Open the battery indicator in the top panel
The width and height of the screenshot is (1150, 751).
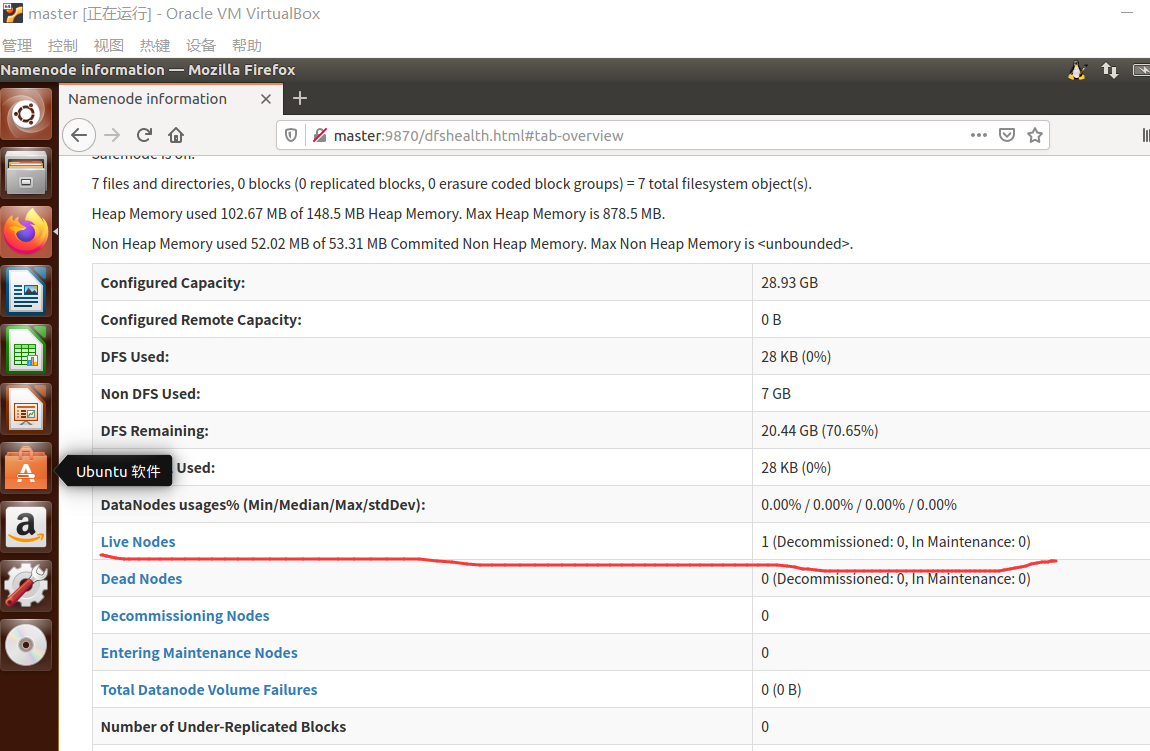pos(1141,70)
